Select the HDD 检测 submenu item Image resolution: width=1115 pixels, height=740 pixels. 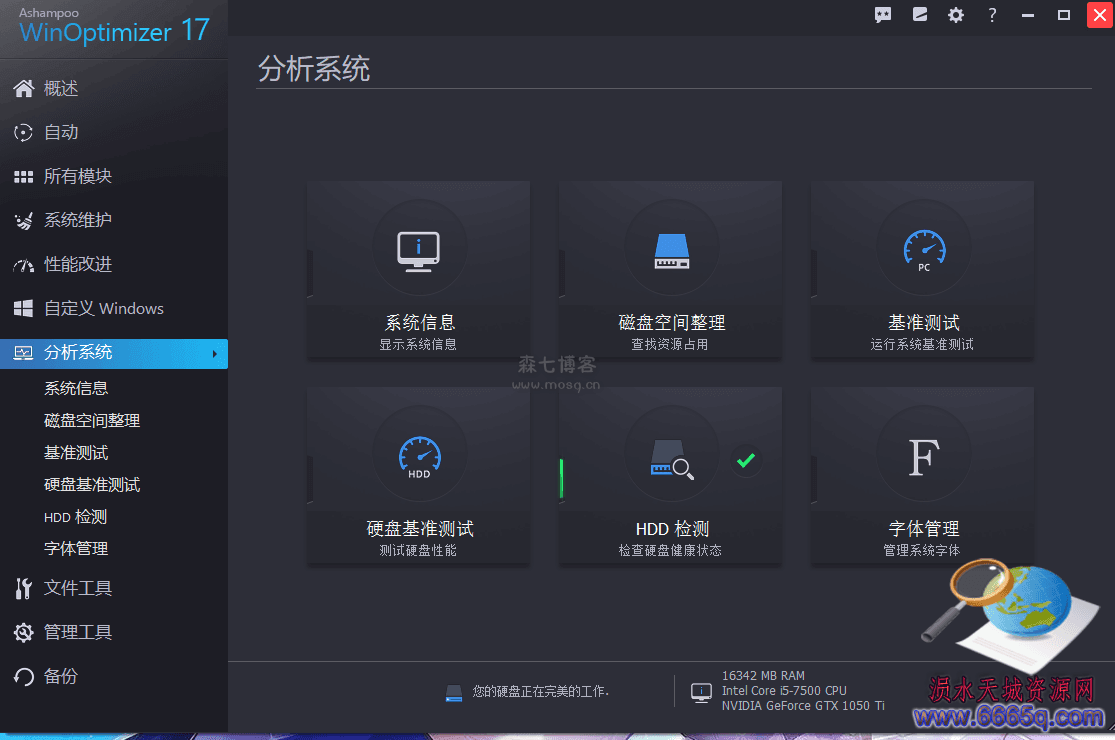(75, 517)
